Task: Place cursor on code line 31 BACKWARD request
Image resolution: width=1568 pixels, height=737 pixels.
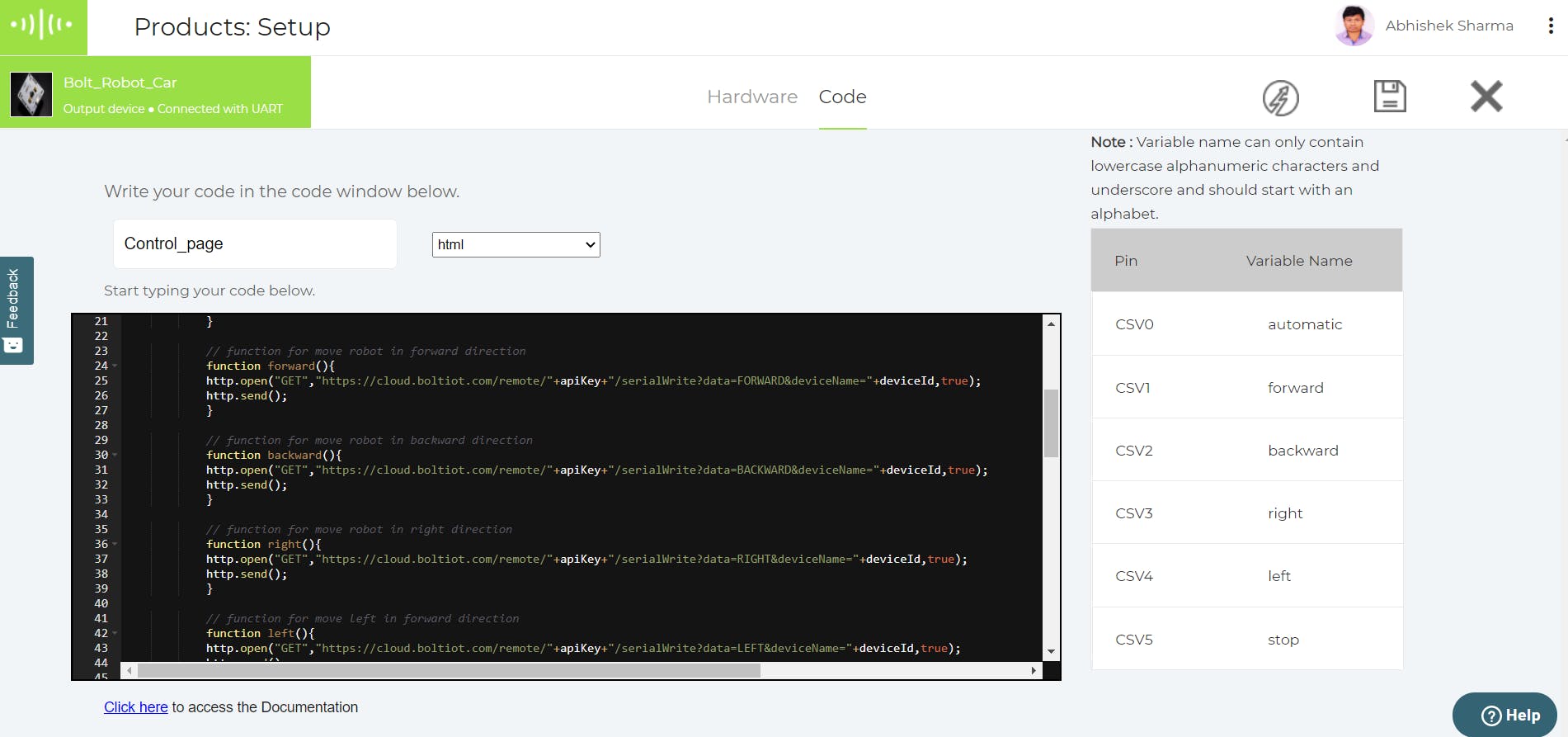Action: (x=596, y=470)
